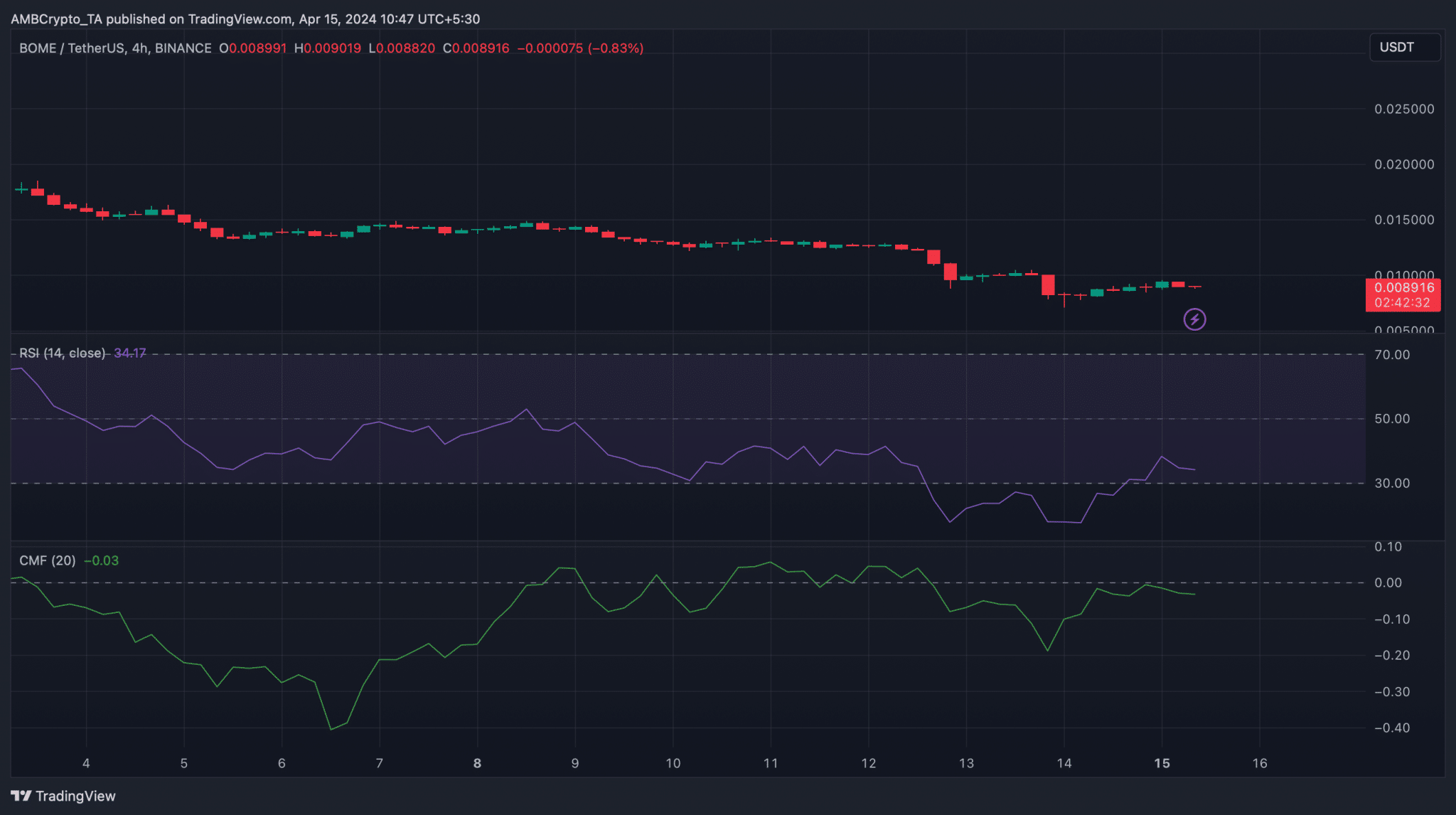
Task: Click CMF scale level 0.00
Action: [1388, 582]
